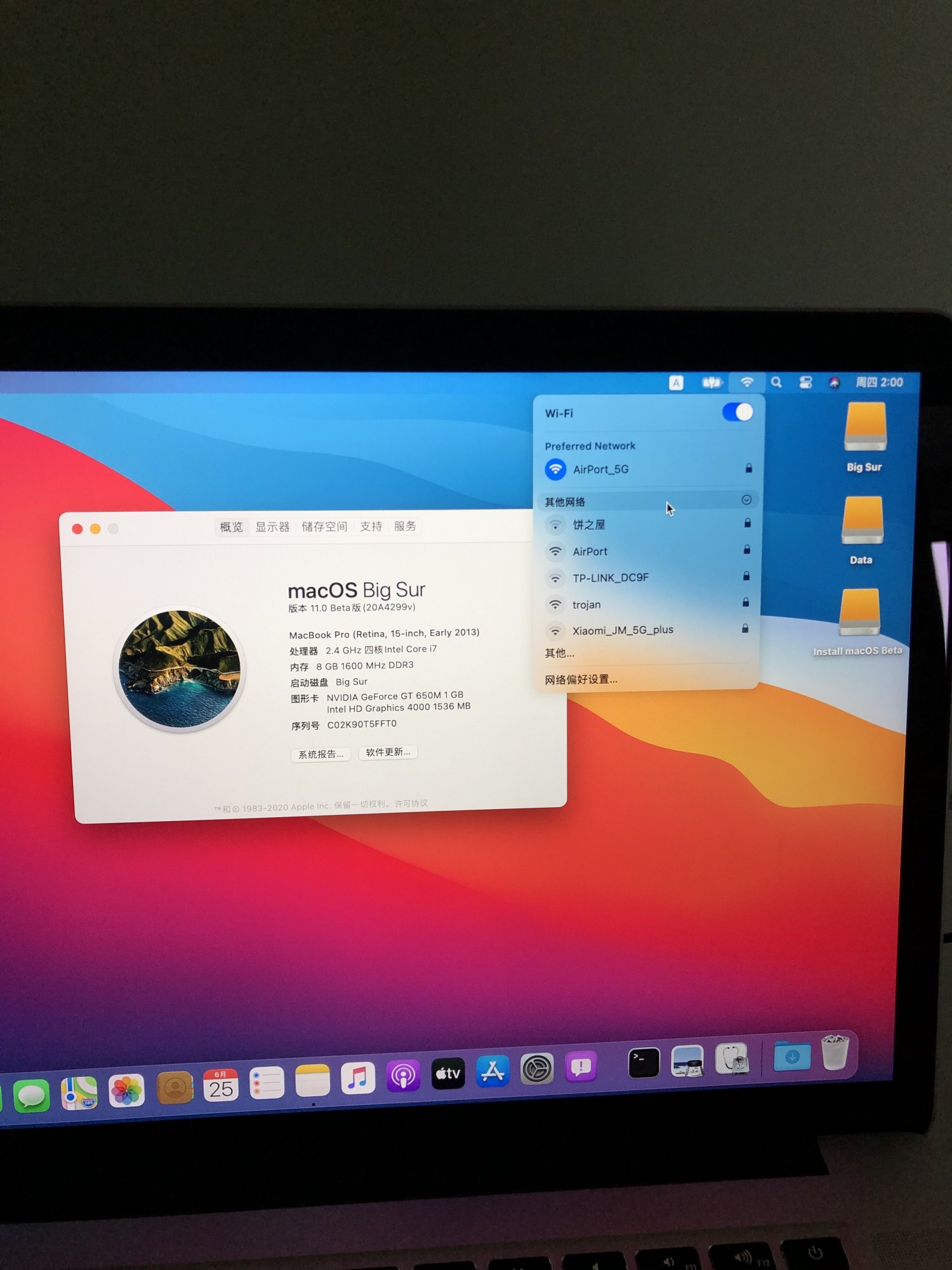
Task: Open 网络偏好设置... network preferences
Action: pyautogui.click(x=581, y=679)
